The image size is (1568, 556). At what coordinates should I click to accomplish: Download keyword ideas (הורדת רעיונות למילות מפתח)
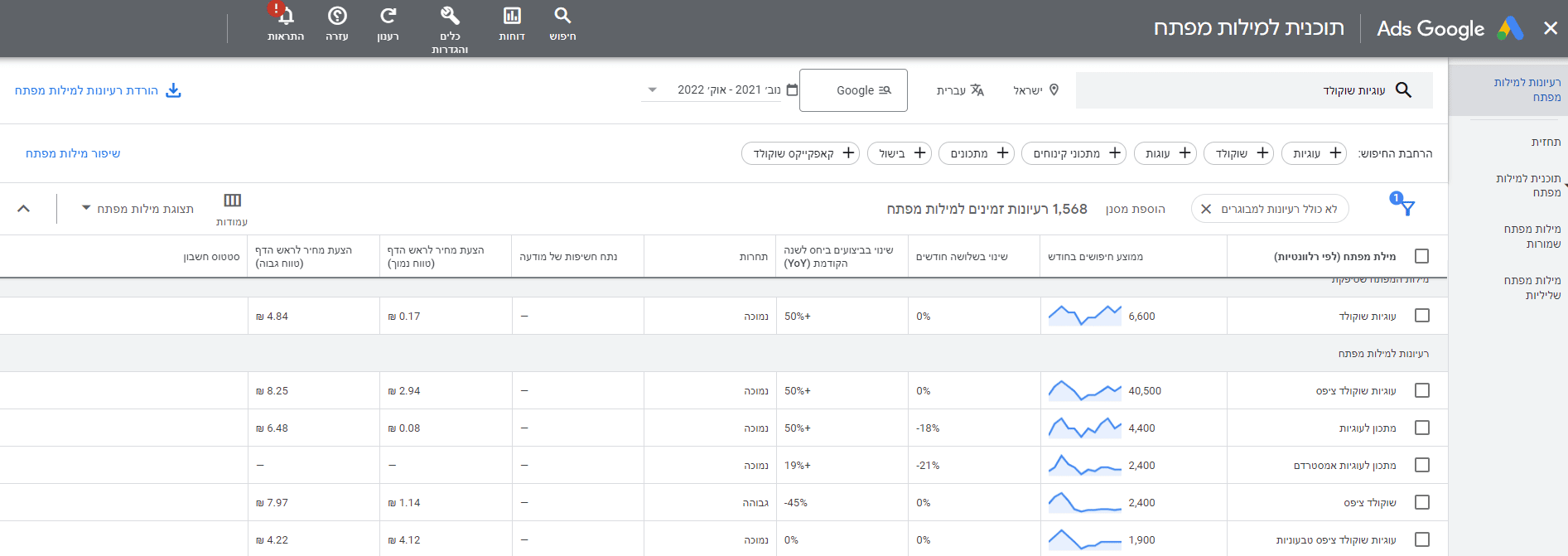click(x=98, y=90)
